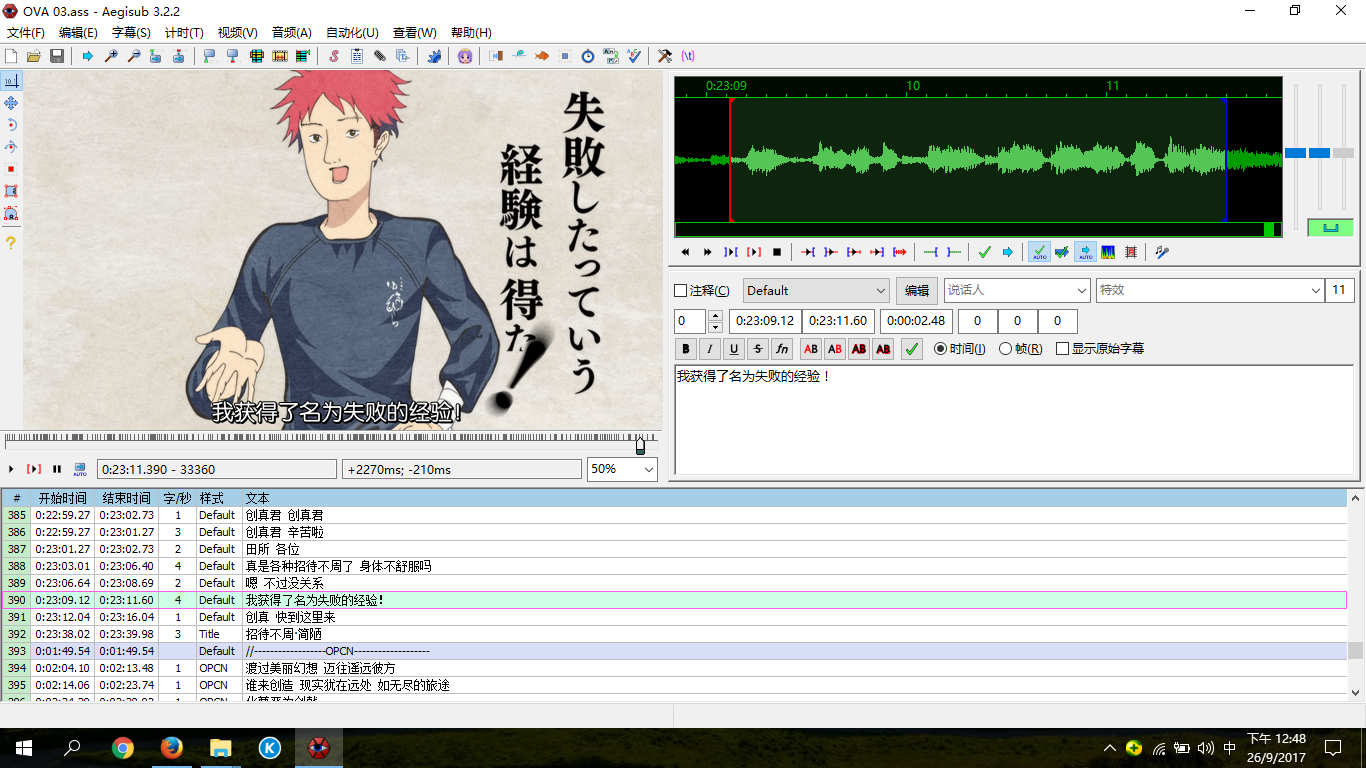This screenshot has height=768, width=1366.
Task: Select the rectangle clip tool
Action: (11, 191)
